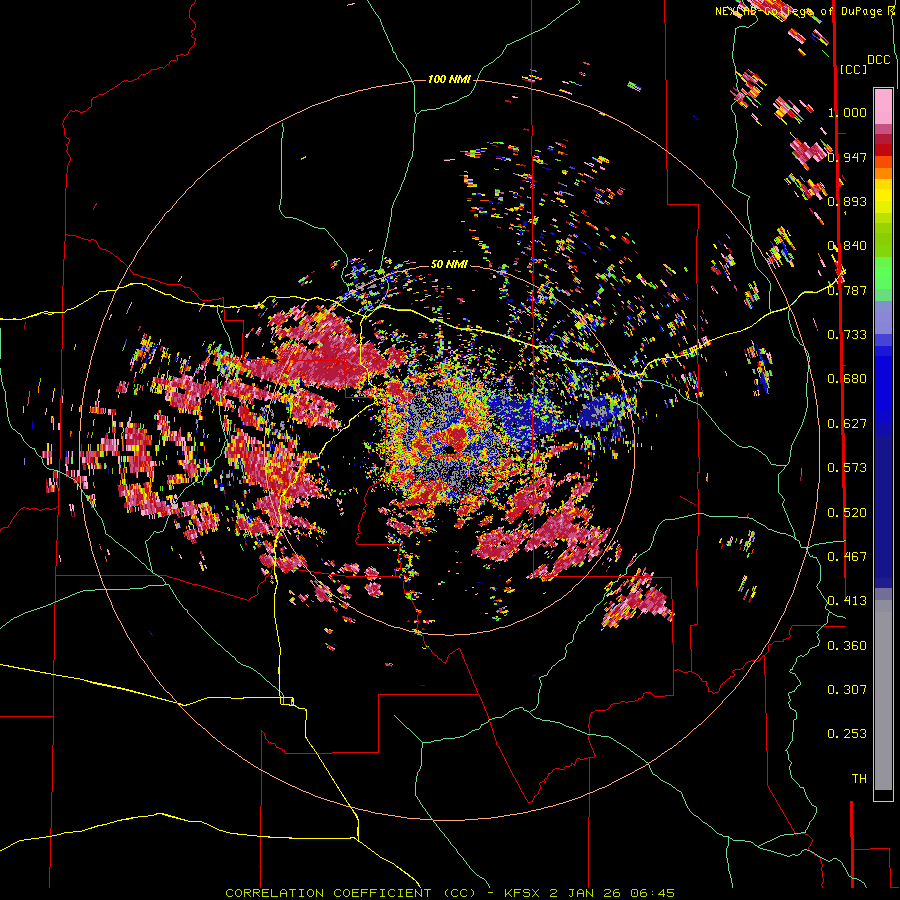Click the 0.573 scale value

click(847, 468)
